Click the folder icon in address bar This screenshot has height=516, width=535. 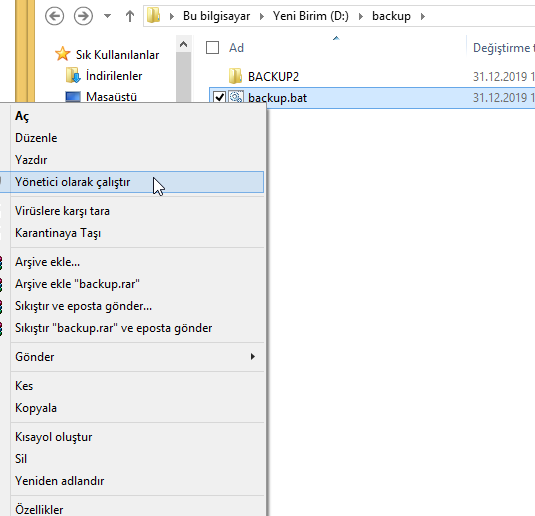pyautogui.click(x=154, y=15)
